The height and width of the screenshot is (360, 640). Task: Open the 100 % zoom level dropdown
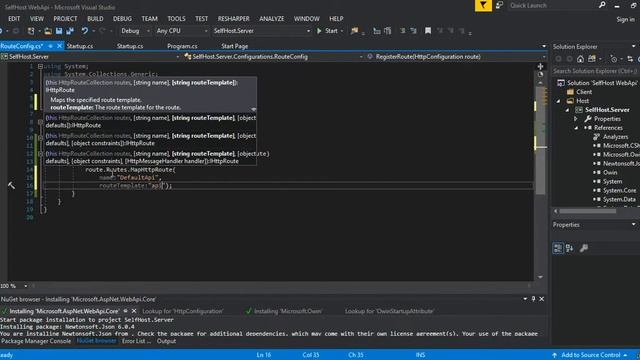26,286
